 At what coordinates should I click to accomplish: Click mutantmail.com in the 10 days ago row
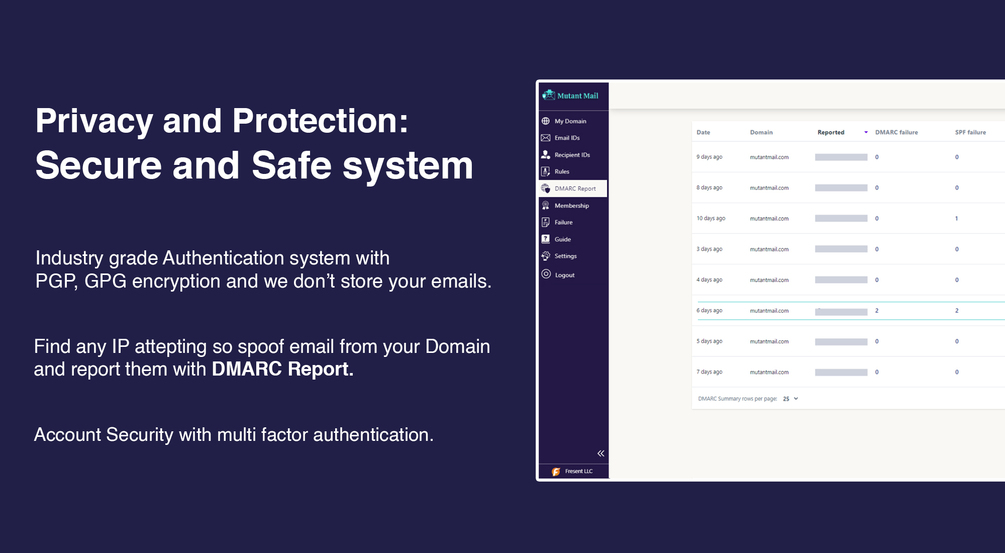point(769,219)
